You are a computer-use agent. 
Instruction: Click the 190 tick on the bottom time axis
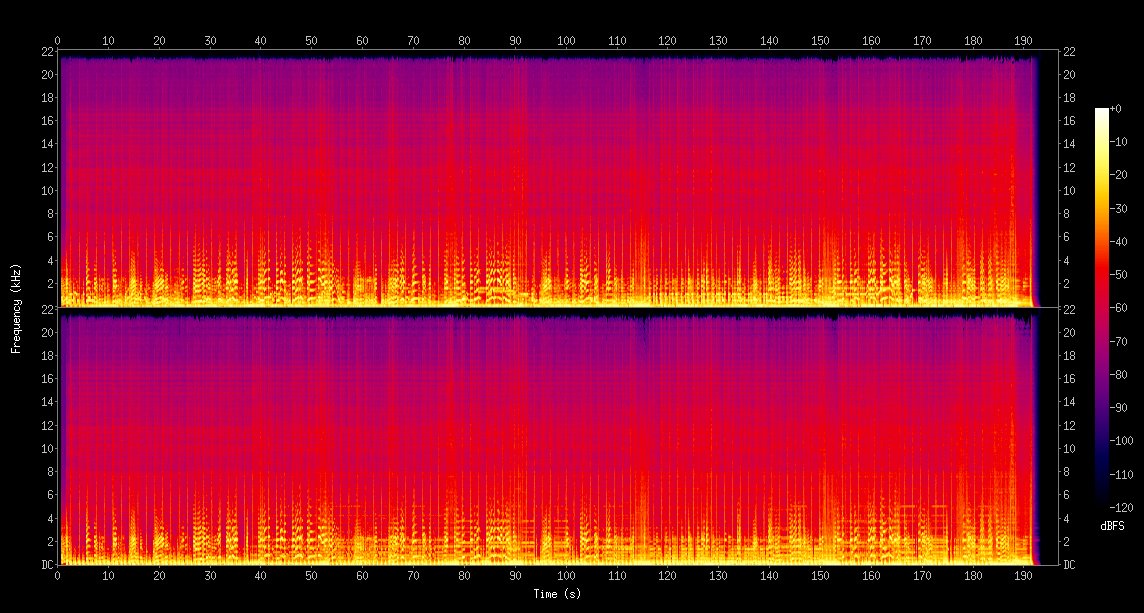pos(1023,577)
